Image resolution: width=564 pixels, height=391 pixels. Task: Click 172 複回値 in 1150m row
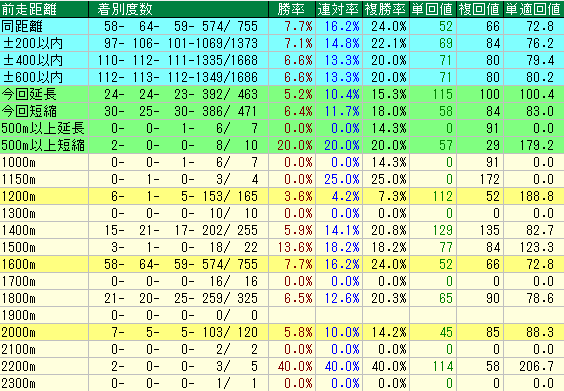pos(490,179)
